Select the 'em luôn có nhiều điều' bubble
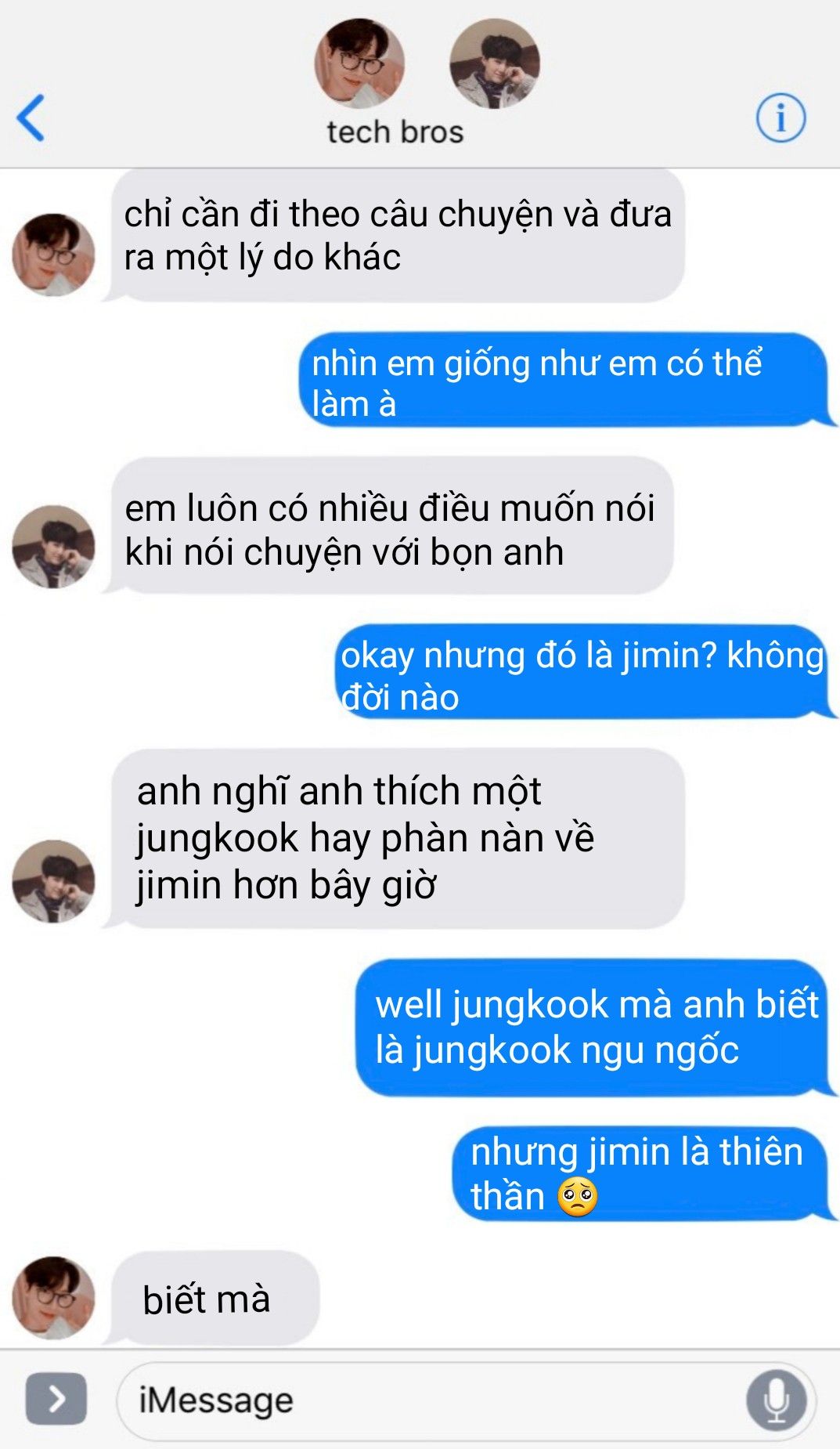The height and width of the screenshot is (1449, 840). coord(391,526)
